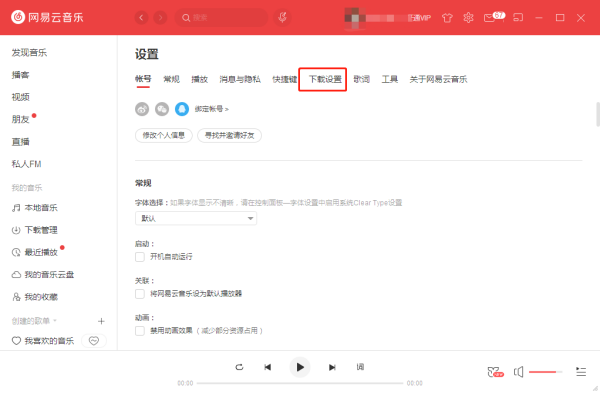The height and width of the screenshot is (393, 600).
Task: Open the messages mail icon
Action: [x=489, y=18]
